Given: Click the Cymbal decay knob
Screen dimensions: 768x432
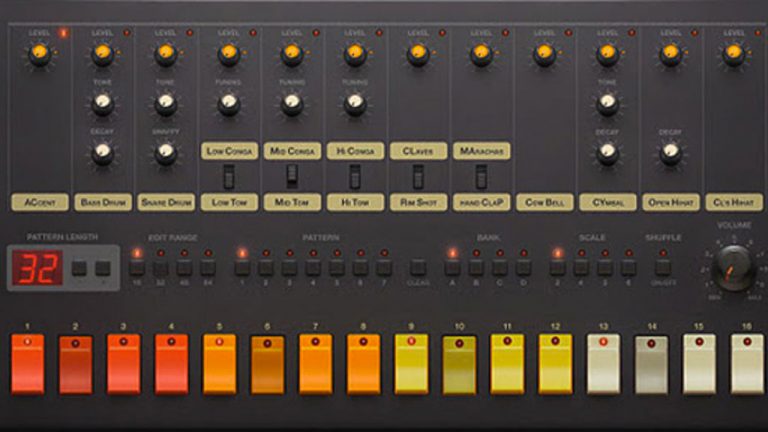Looking at the screenshot, I should coord(607,153).
